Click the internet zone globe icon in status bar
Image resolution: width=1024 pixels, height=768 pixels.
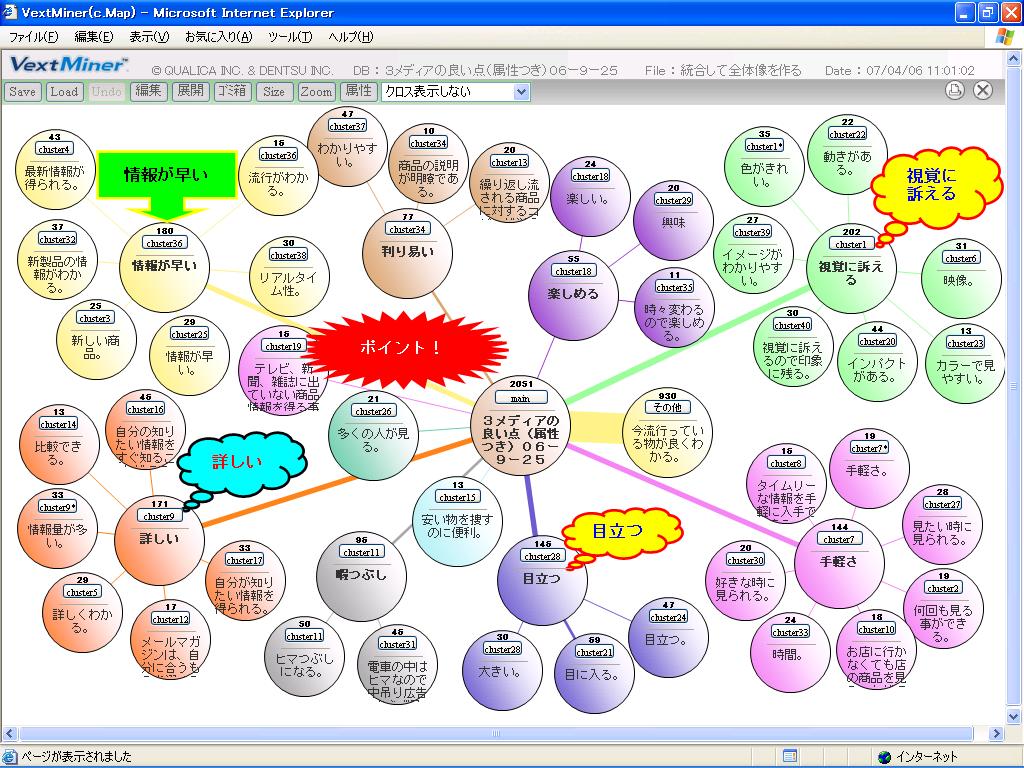(x=884, y=757)
